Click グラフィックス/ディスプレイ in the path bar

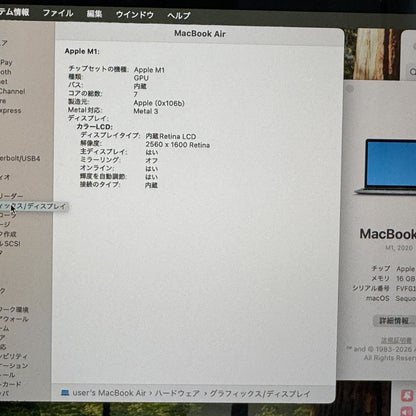pos(260,394)
